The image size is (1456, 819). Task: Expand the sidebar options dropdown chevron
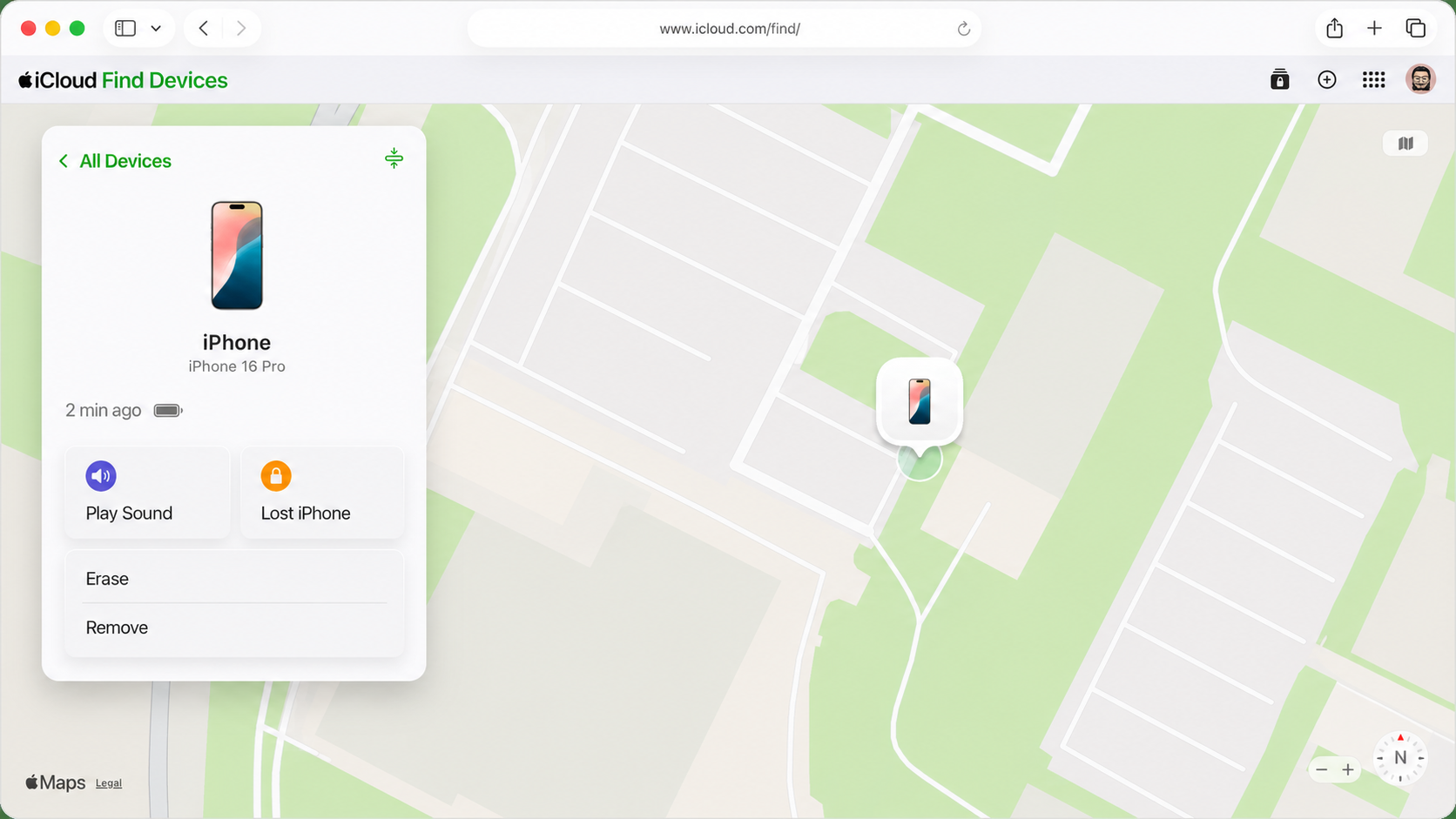(156, 29)
